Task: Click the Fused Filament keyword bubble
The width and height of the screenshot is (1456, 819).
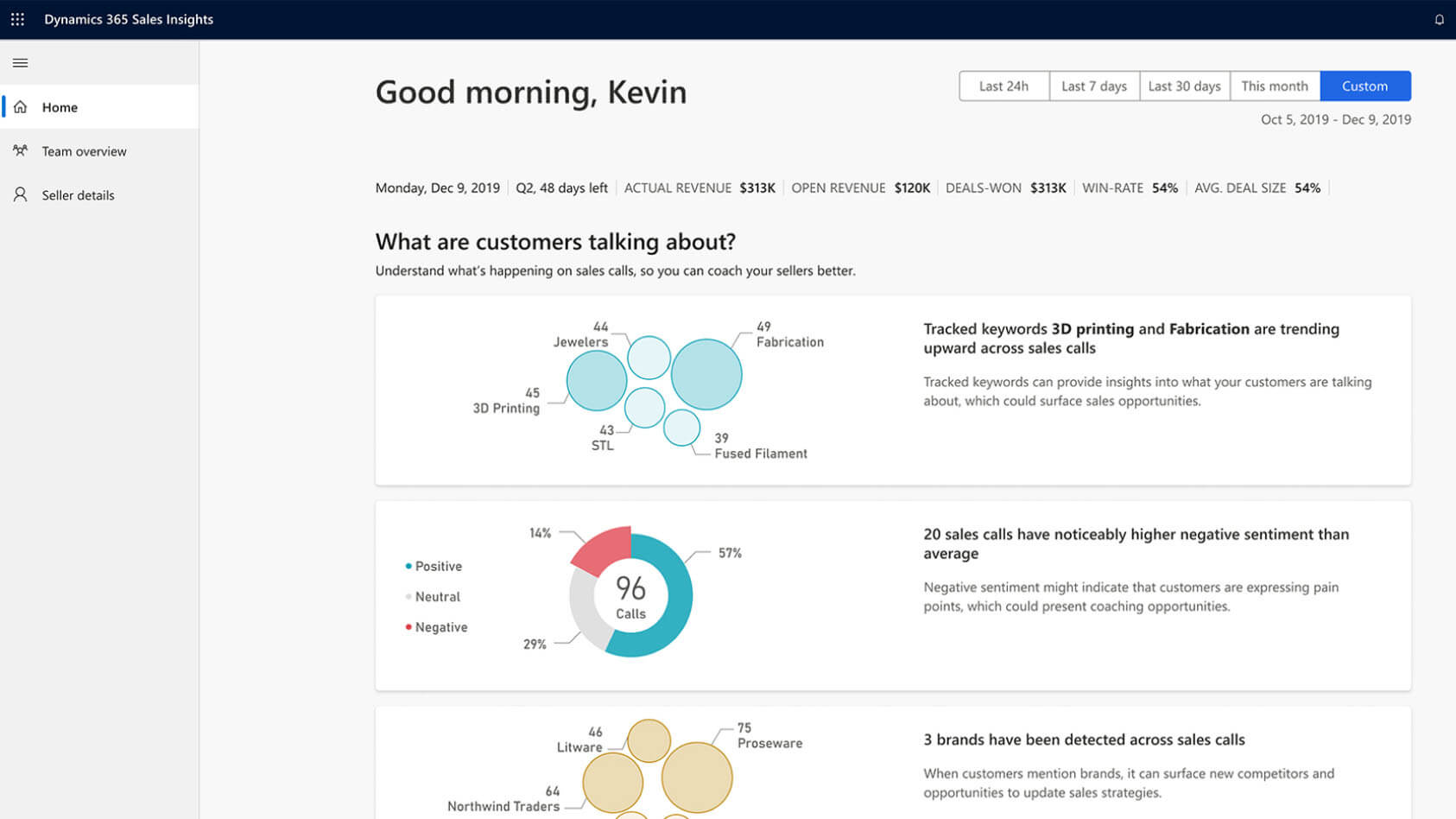Action: click(x=681, y=428)
